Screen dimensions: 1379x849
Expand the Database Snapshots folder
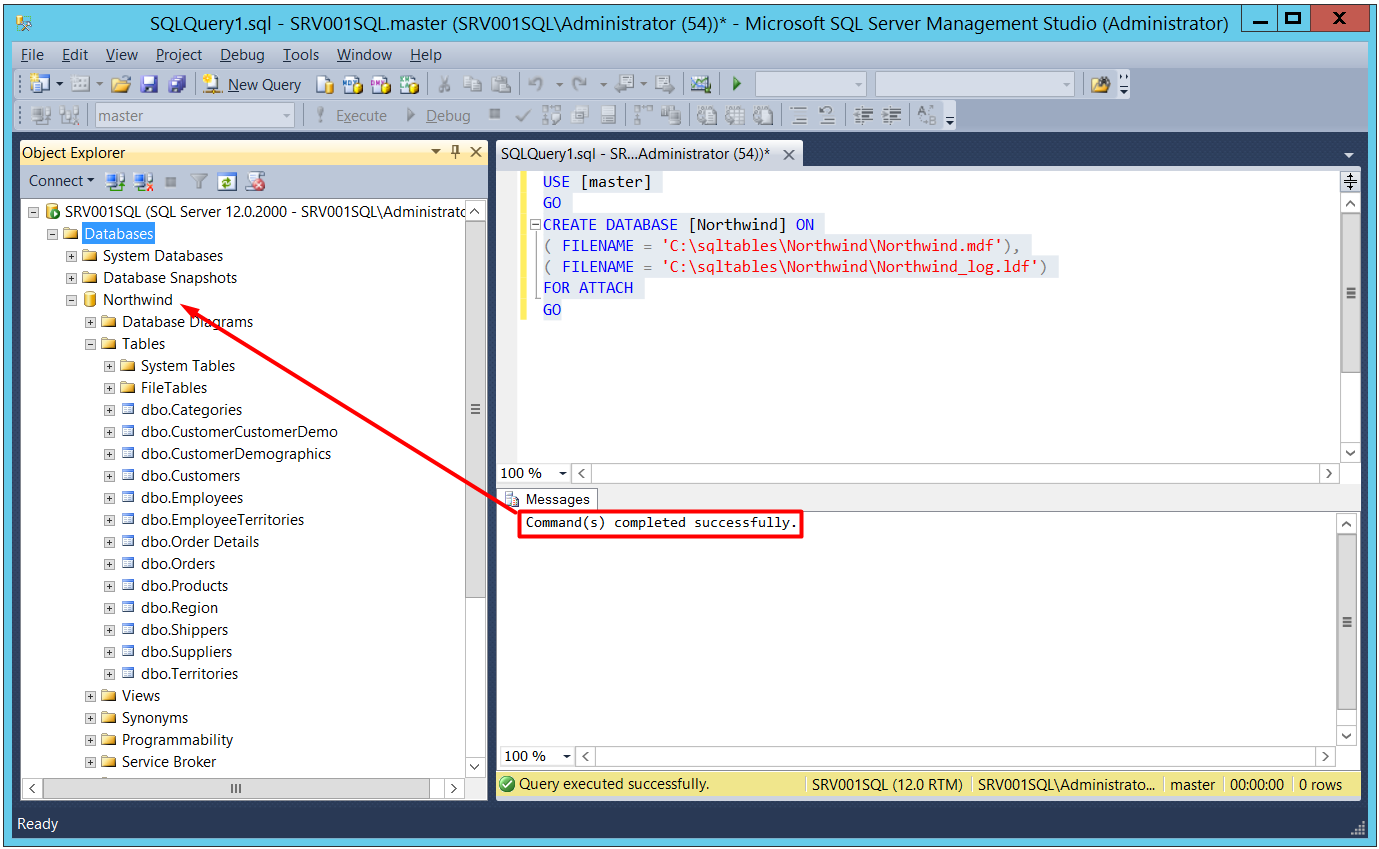coord(72,278)
